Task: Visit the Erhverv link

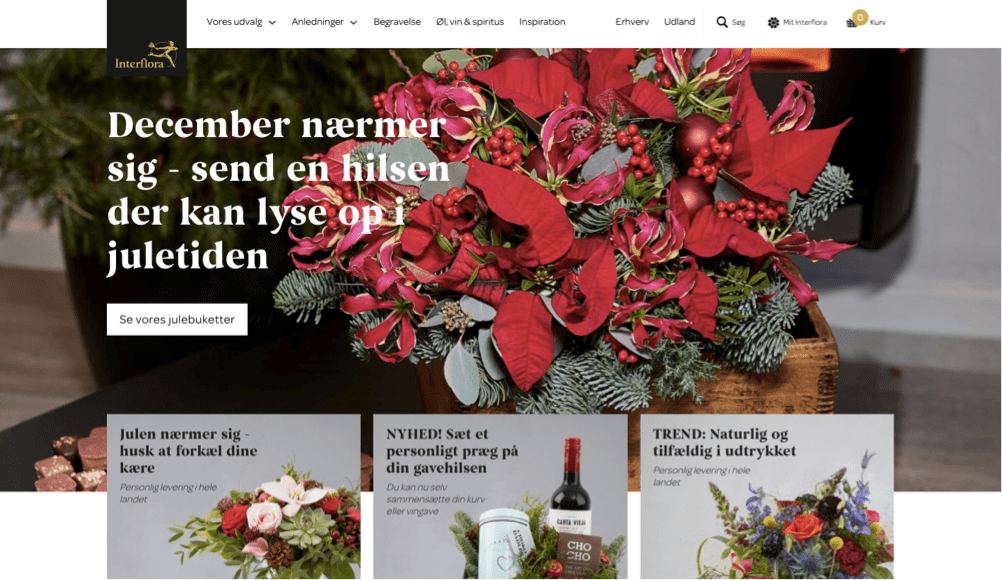Action: 632,22
